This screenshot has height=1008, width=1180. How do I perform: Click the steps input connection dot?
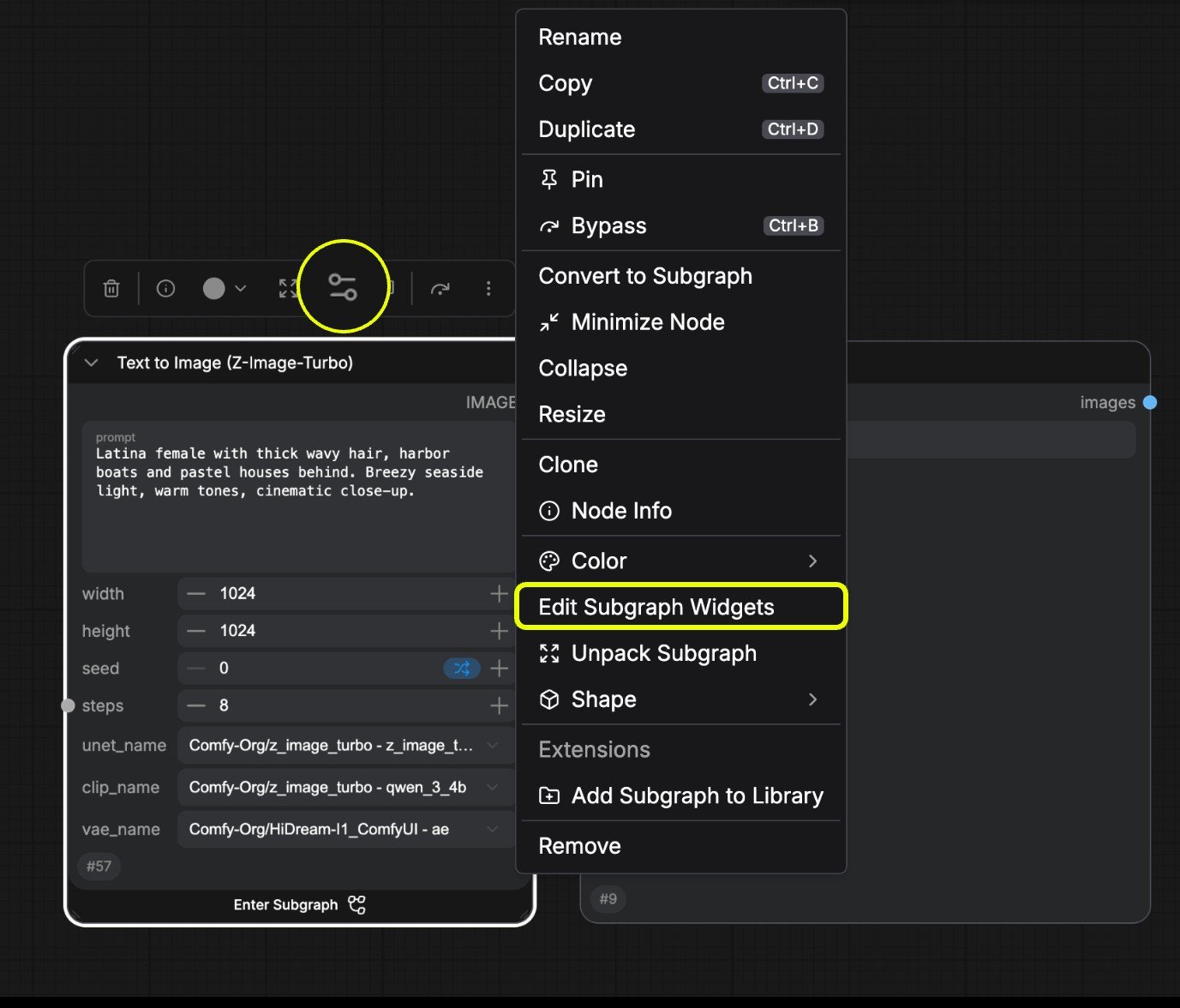tap(69, 705)
